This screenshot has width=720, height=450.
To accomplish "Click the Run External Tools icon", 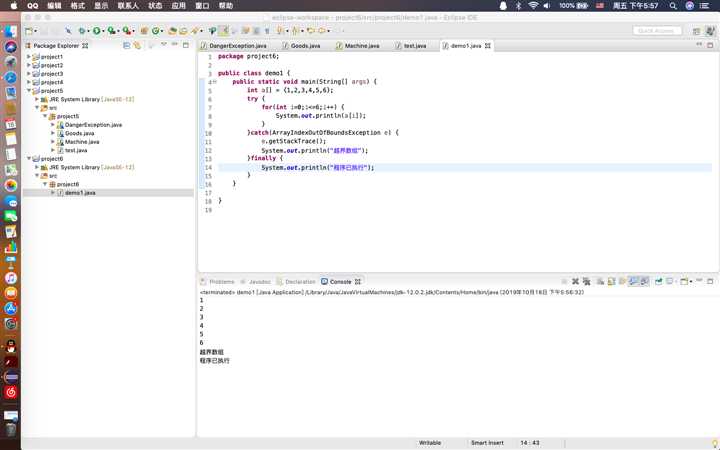I will point(126,31).
